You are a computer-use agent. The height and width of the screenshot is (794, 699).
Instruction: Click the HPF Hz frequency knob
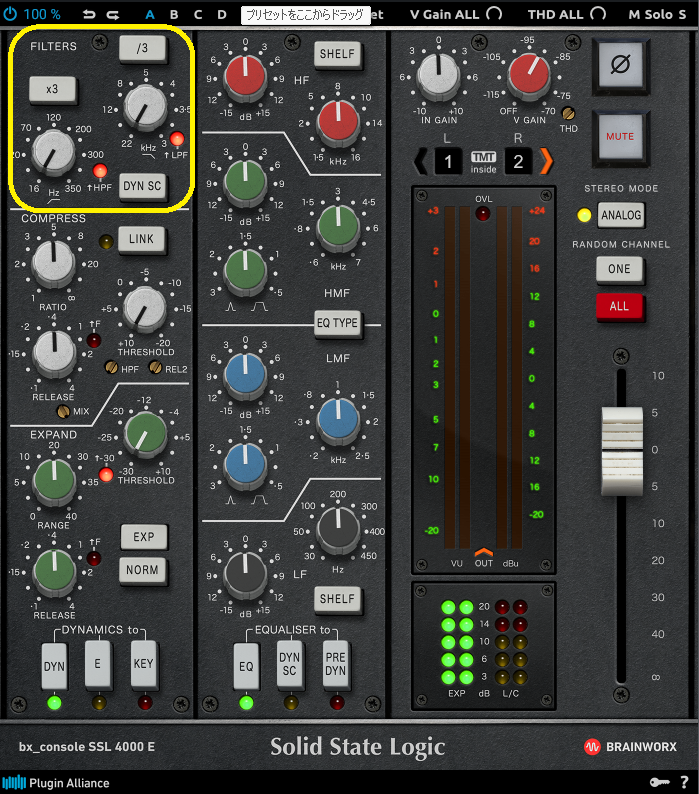point(53,152)
